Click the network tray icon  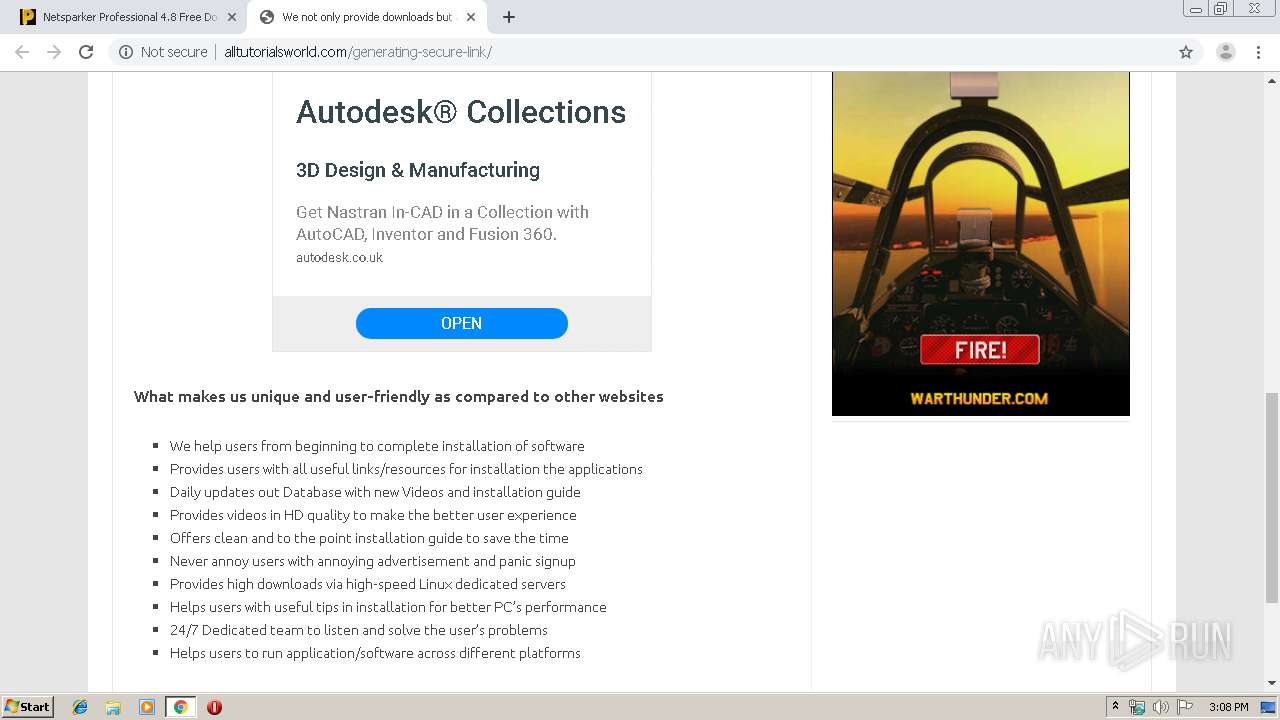(x=1137, y=707)
